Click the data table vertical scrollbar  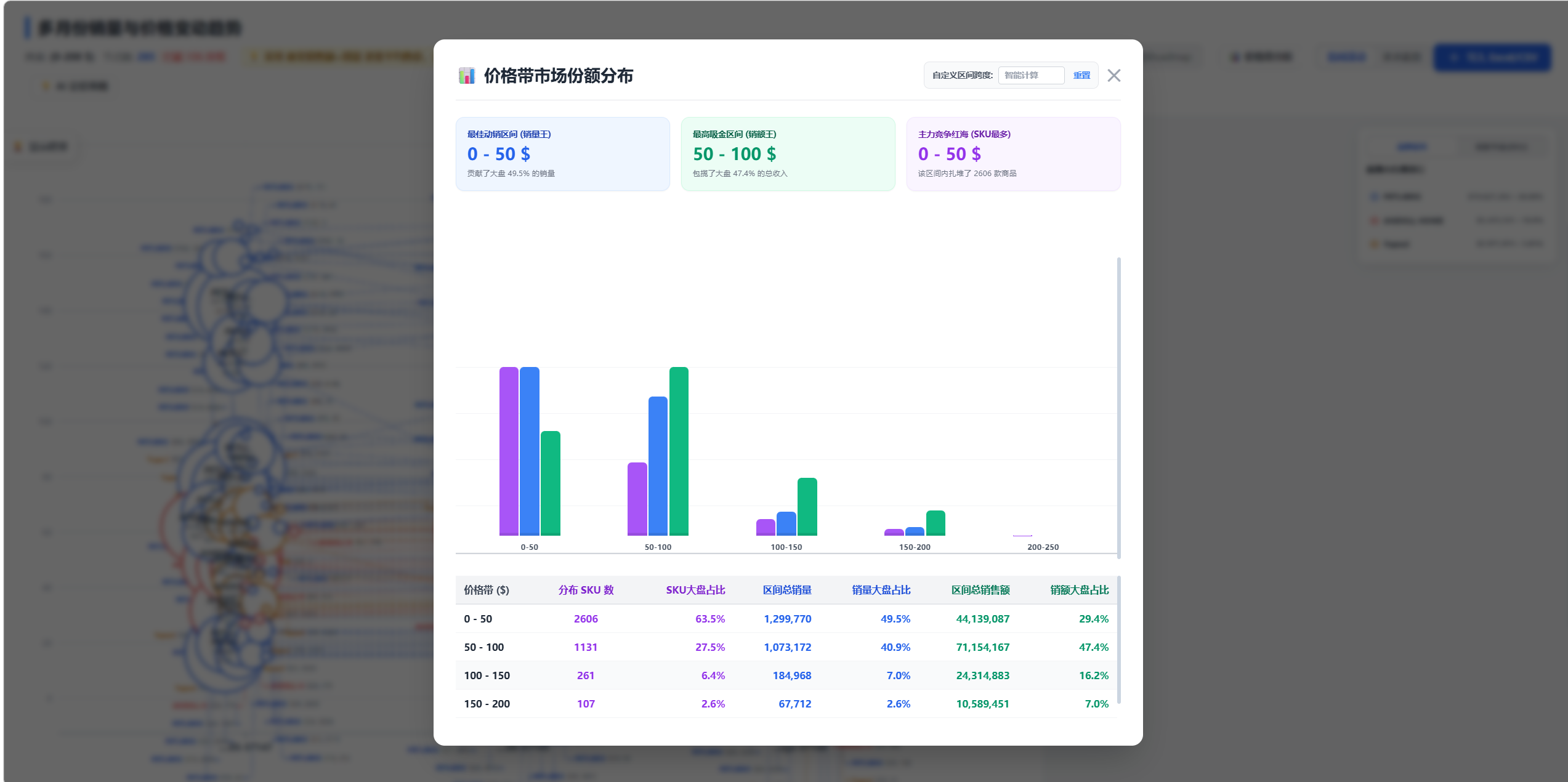tap(1118, 640)
